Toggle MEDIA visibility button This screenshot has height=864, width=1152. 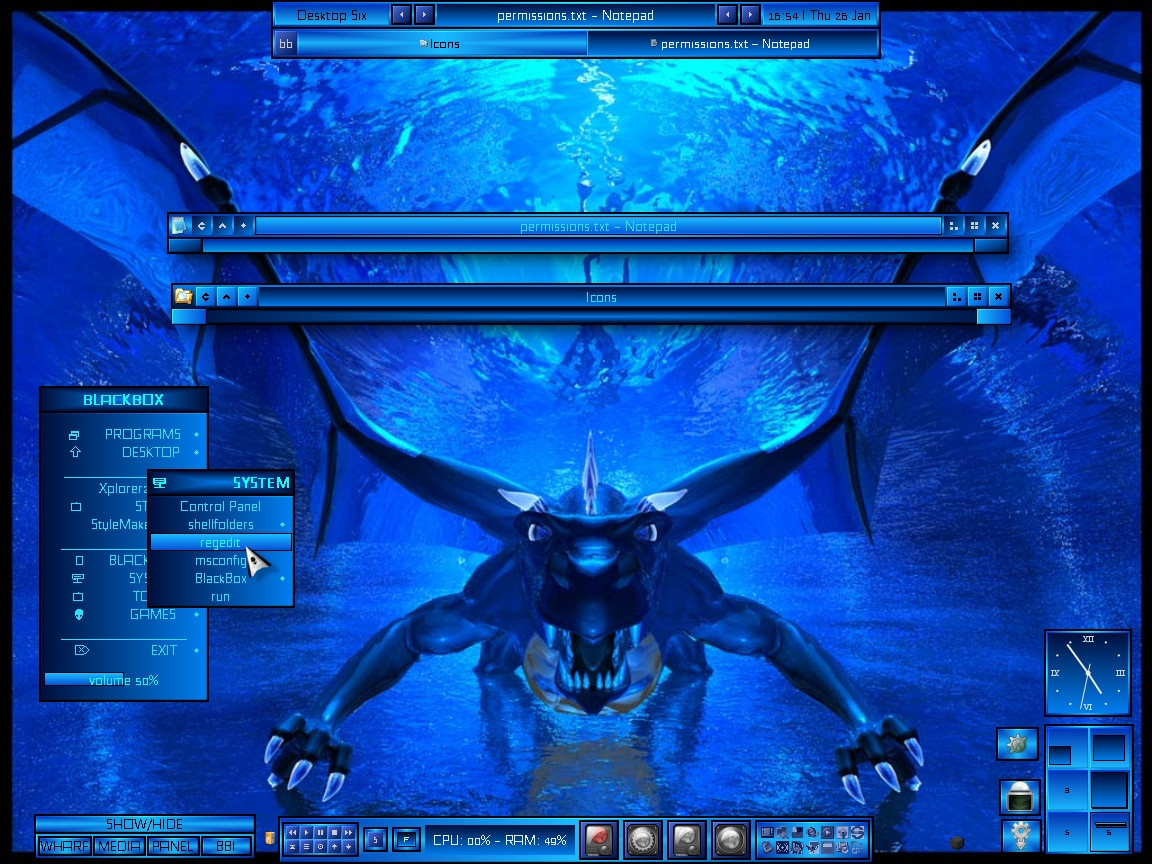119,846
